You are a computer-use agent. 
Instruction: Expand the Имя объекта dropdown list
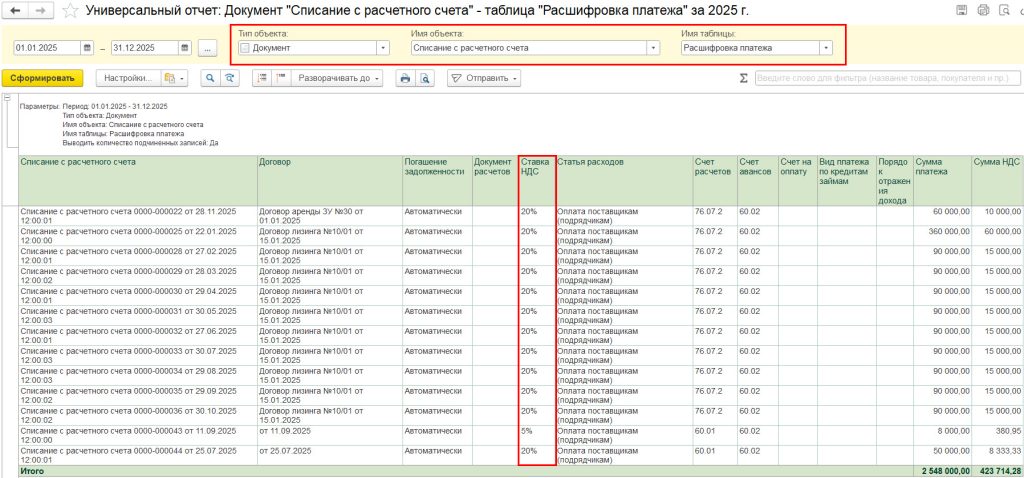pyautogui.click(x=653, y=48)
